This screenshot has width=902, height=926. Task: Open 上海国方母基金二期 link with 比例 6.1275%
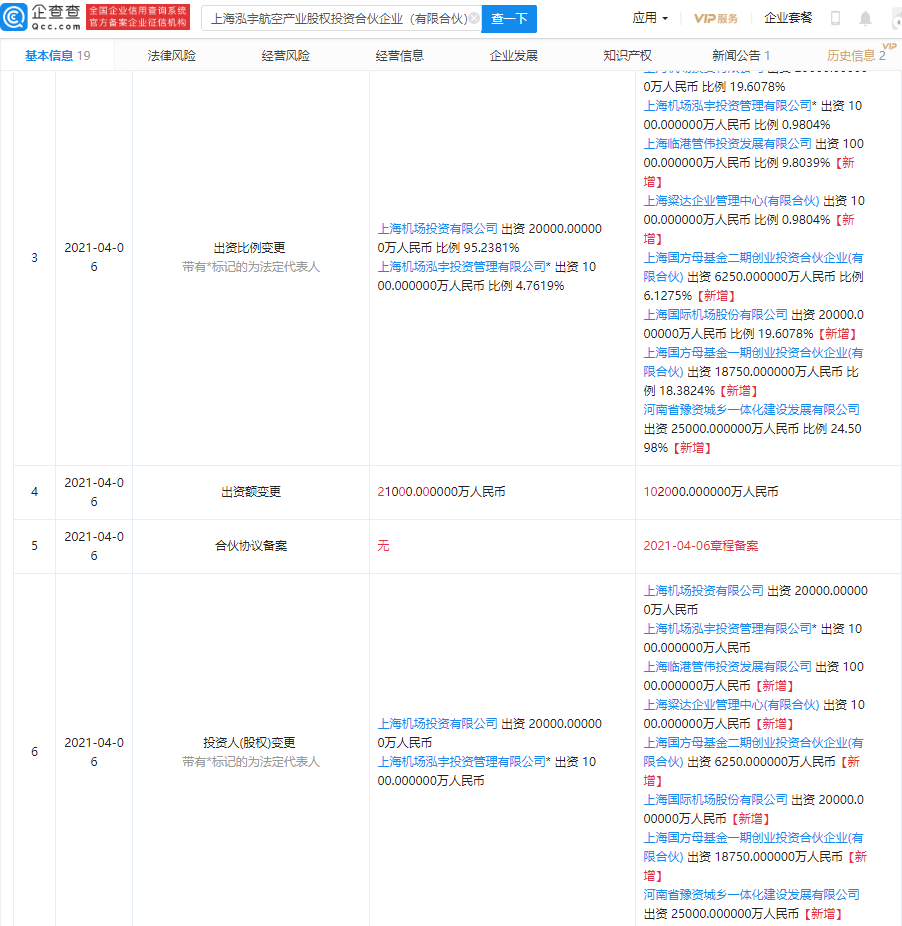pos(753,267)
